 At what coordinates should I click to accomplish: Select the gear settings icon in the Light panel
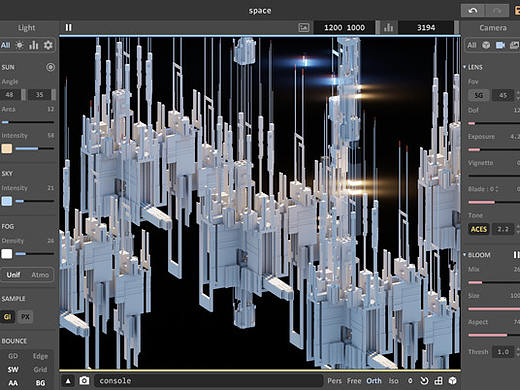click(x=48, y=45)
